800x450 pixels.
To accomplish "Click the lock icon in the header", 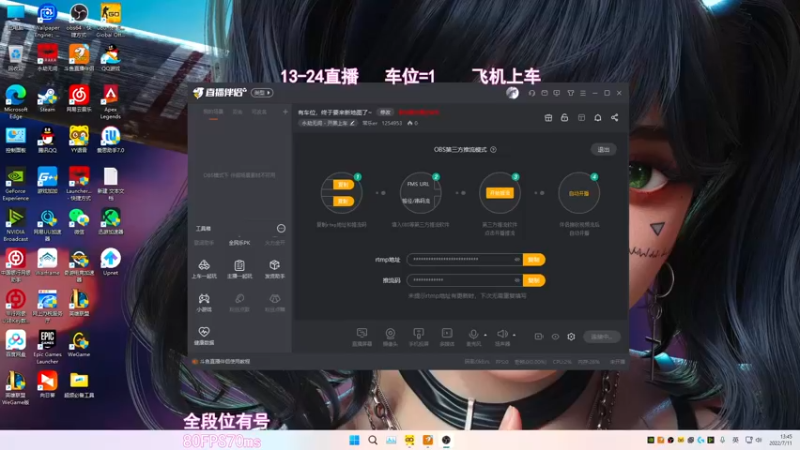I will [564, 118].
